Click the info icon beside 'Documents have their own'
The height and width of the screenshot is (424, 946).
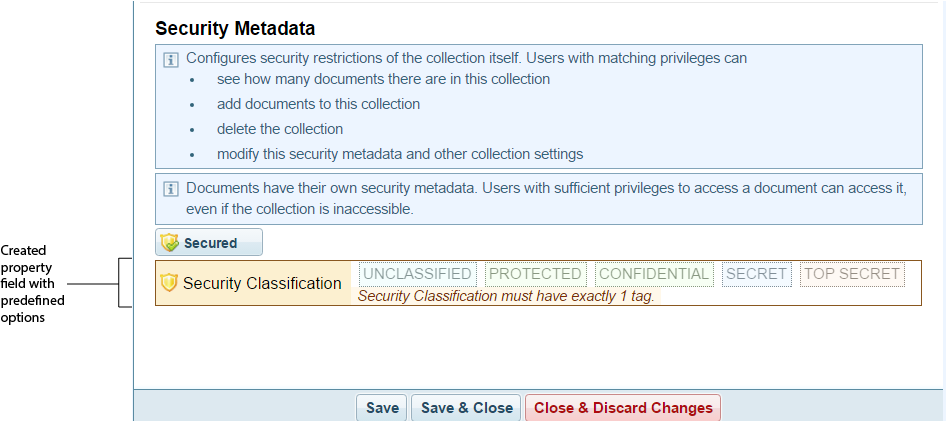point(171,188)
